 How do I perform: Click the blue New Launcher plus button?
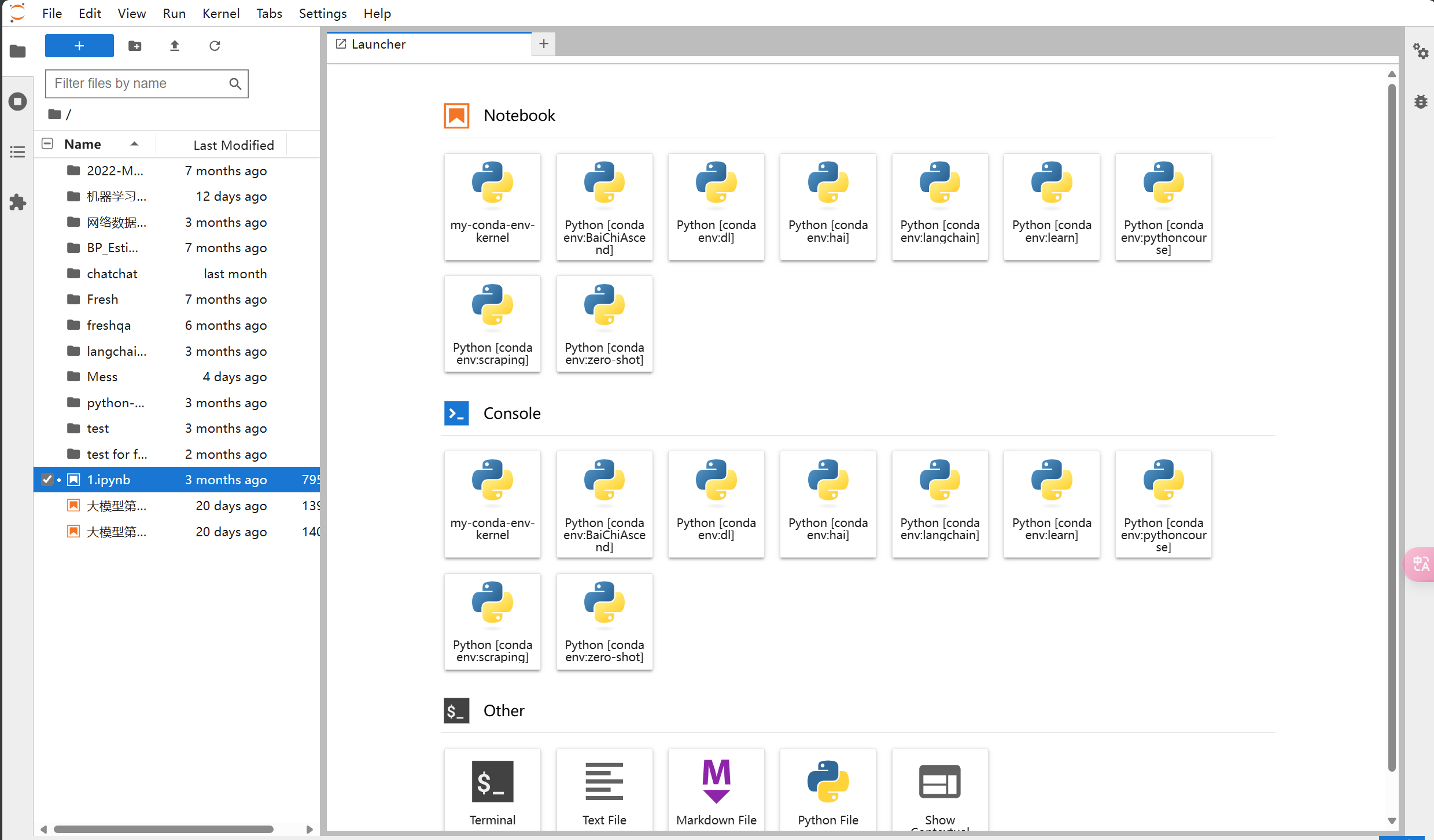click(x=79, y=46)
